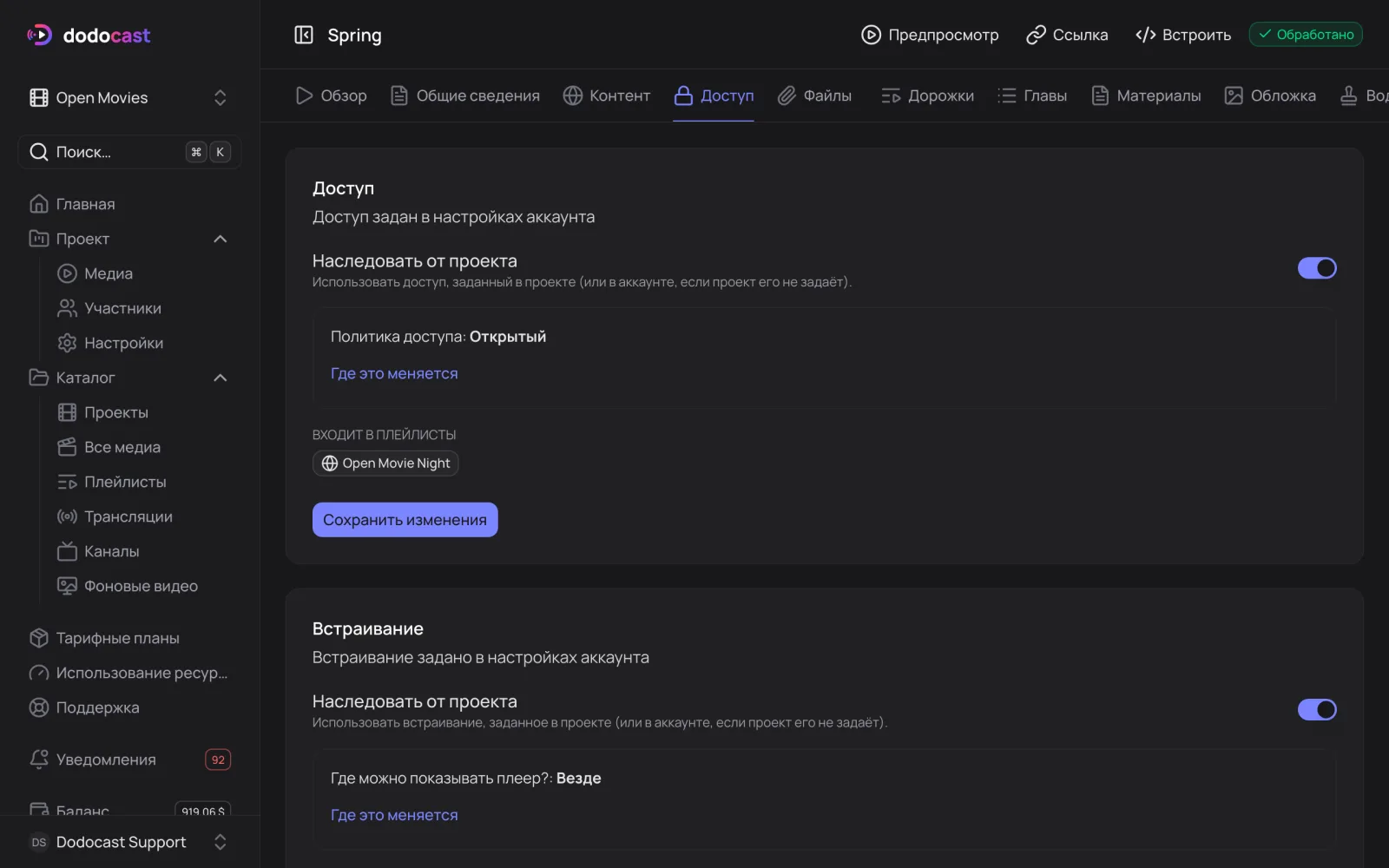Click Предпросмотр preview button
Viewport: 1389px width, 868px height.
coord(930,35)
